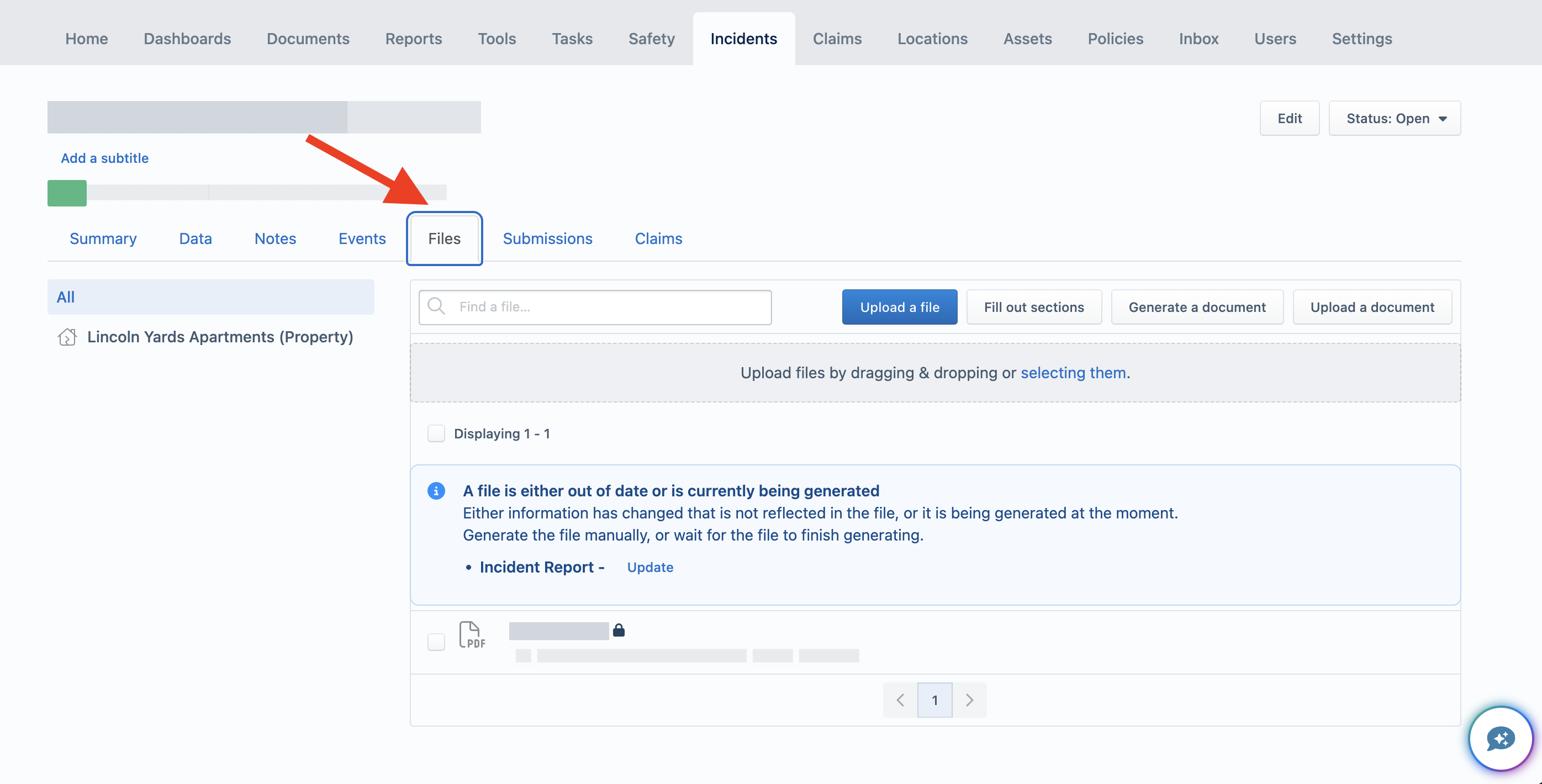Switch to the Summary tab
The image size is (1542, 784).
[103, 239]
